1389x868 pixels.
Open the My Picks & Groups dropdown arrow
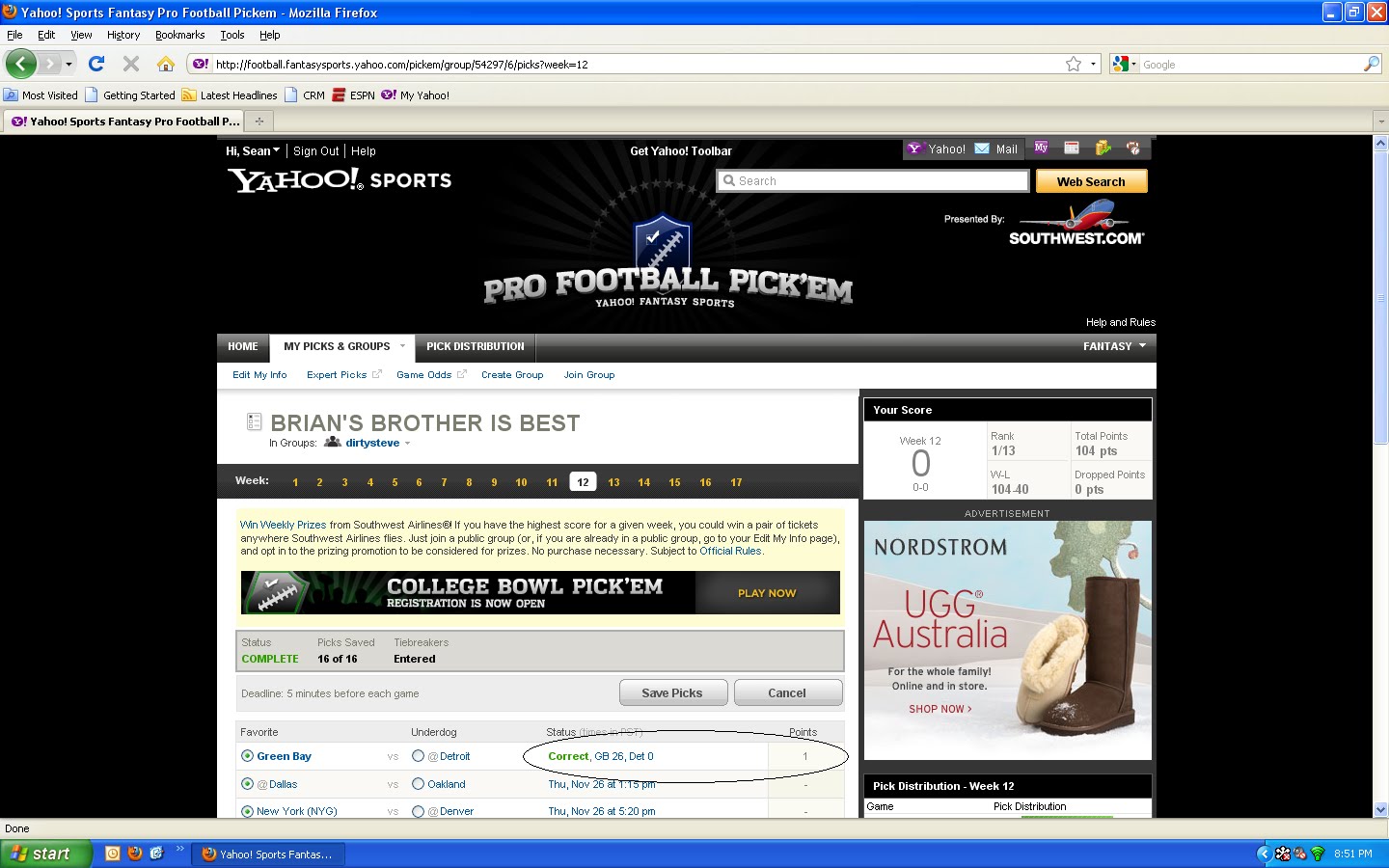click(x=402, y=346)
